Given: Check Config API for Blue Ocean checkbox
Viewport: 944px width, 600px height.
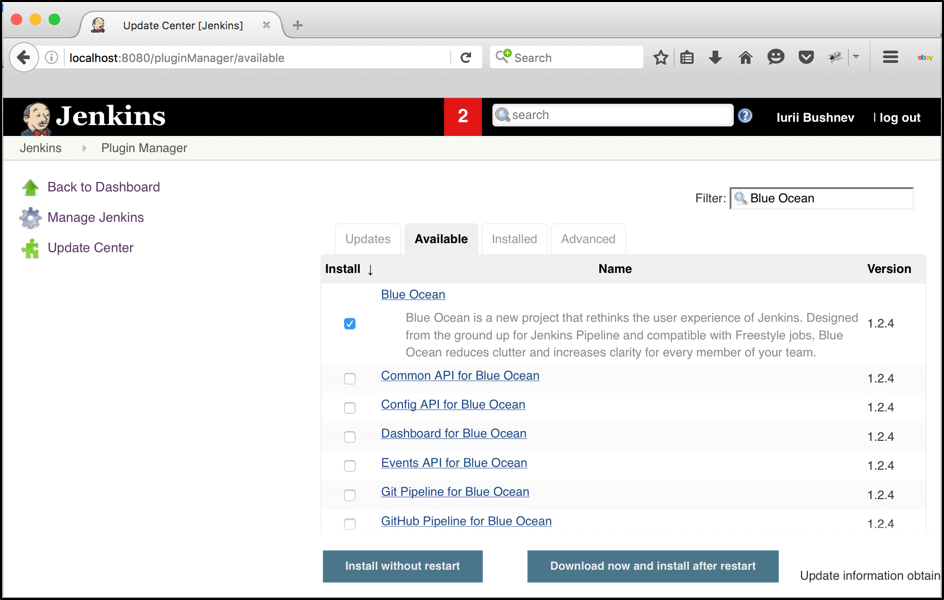Looking at the screenshot, I should [x=350, y=408].
